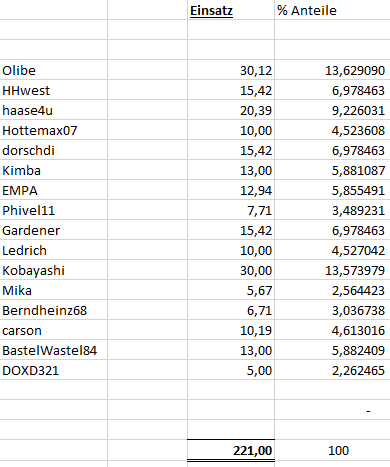The width and height of the screenshot is (390, 467).
Task: Click the Gardener name cell
Action: tap(54, 230)
